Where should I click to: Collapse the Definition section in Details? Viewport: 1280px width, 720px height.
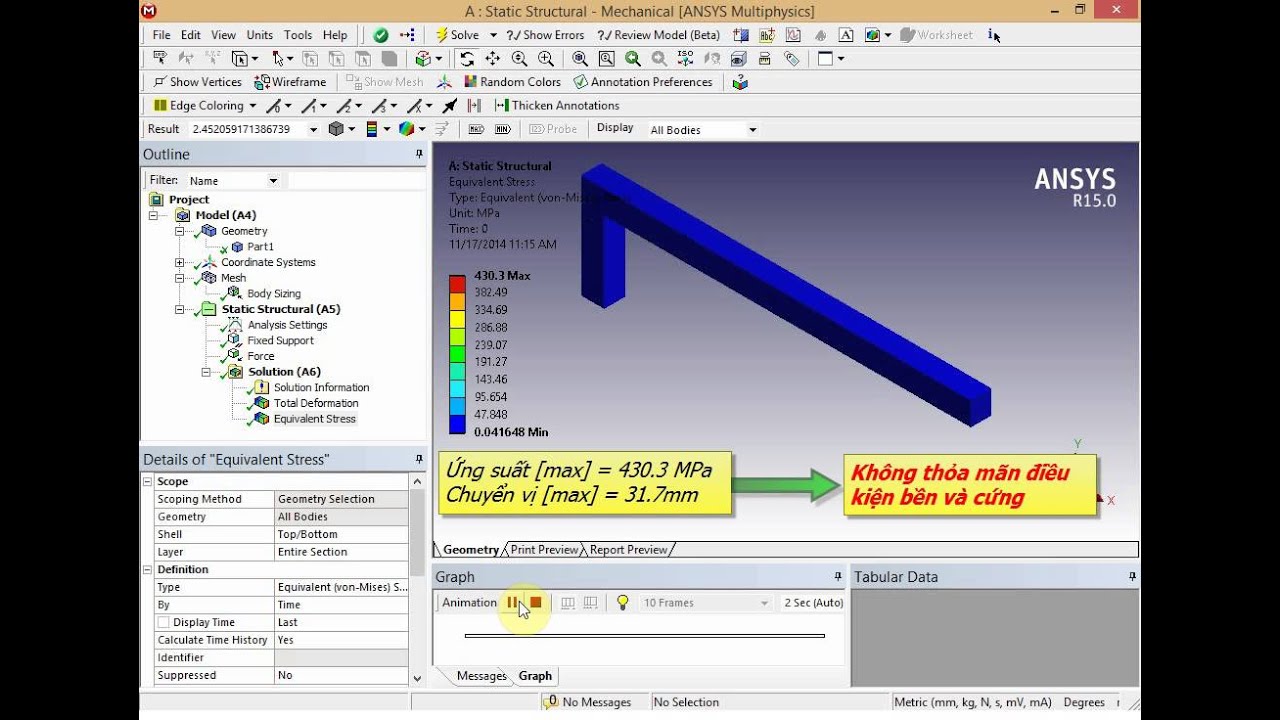pyautogui.click(x=148, y=569)
